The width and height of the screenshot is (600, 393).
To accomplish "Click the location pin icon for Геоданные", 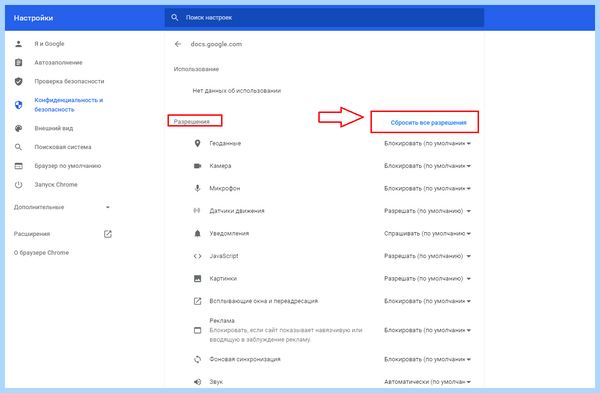I will (197, 143).
